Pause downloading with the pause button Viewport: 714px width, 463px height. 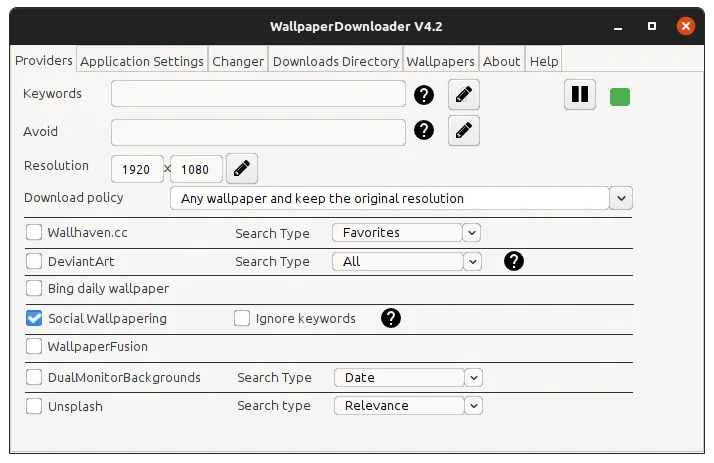point(580,95)
